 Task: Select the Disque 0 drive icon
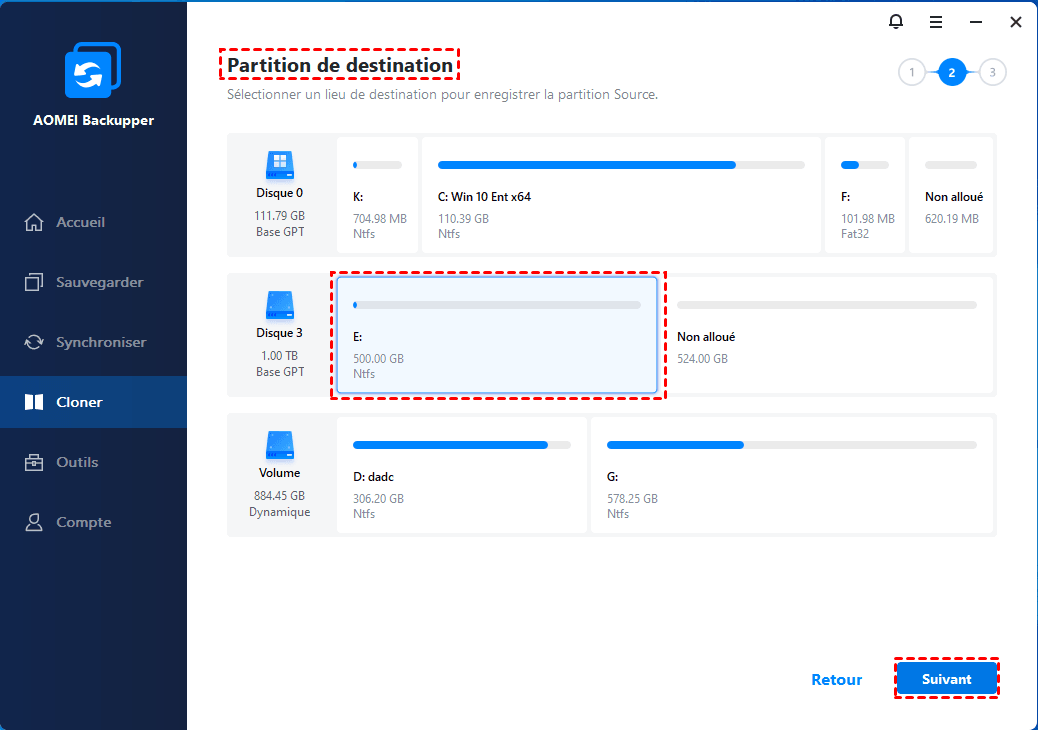(280, 165)
